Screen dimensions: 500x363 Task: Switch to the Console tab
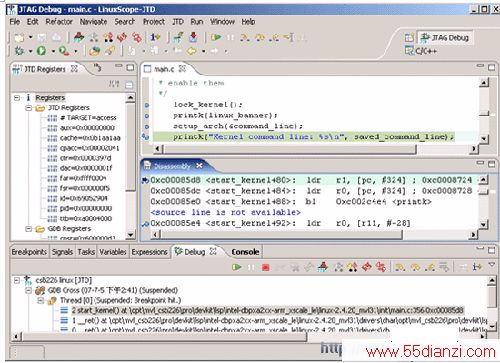coord(245,252)
